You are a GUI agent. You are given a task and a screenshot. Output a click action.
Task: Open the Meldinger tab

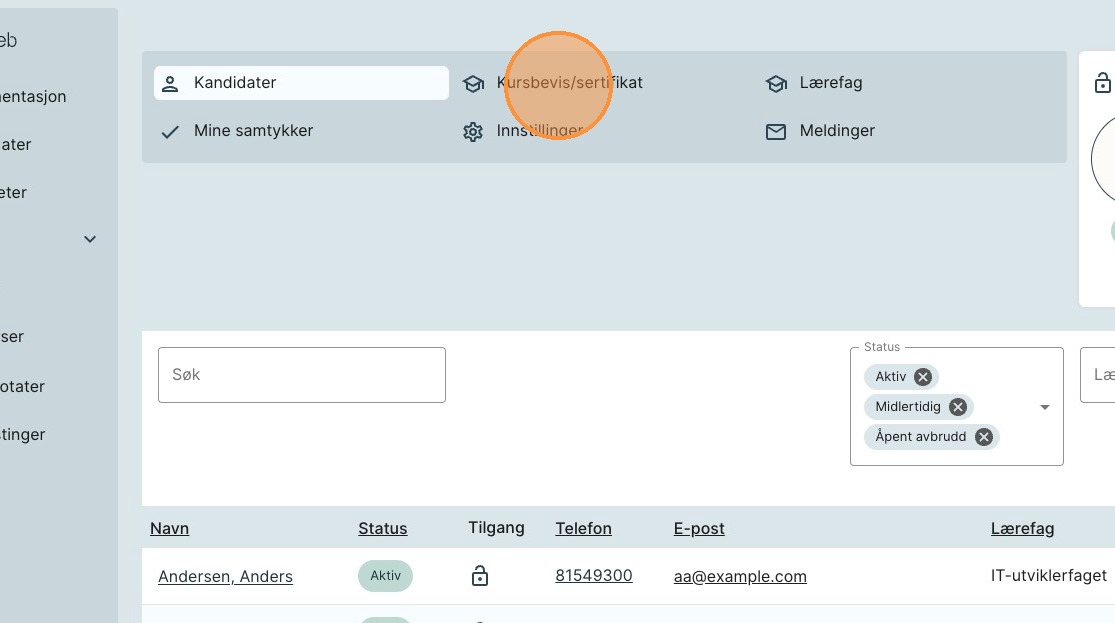tap(836, 131)
